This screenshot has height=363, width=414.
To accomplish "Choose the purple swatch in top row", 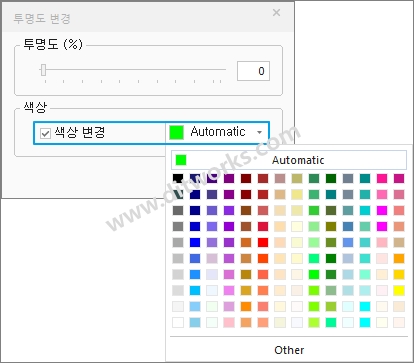I will pos(229,178).
